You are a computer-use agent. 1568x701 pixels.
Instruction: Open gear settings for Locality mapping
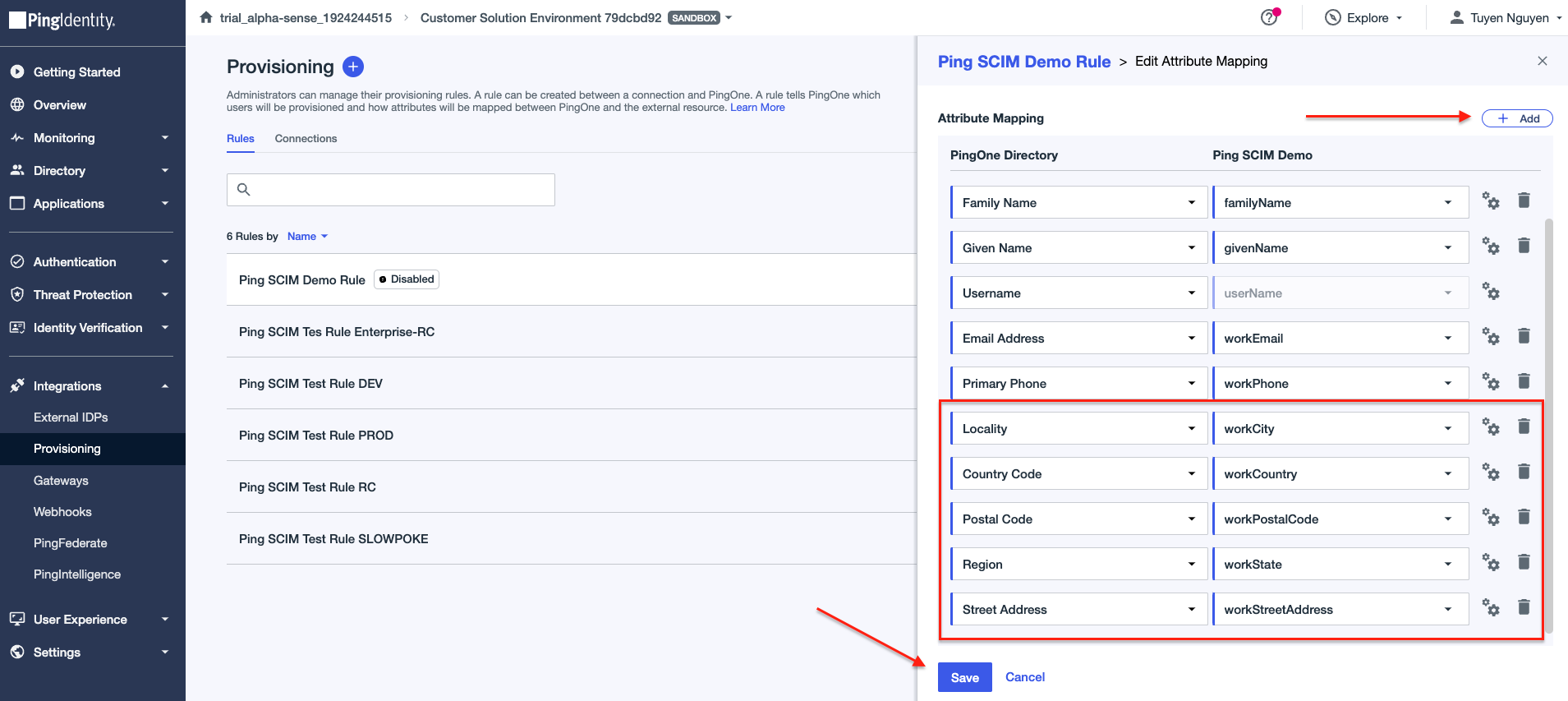[x=1491, y=427]
